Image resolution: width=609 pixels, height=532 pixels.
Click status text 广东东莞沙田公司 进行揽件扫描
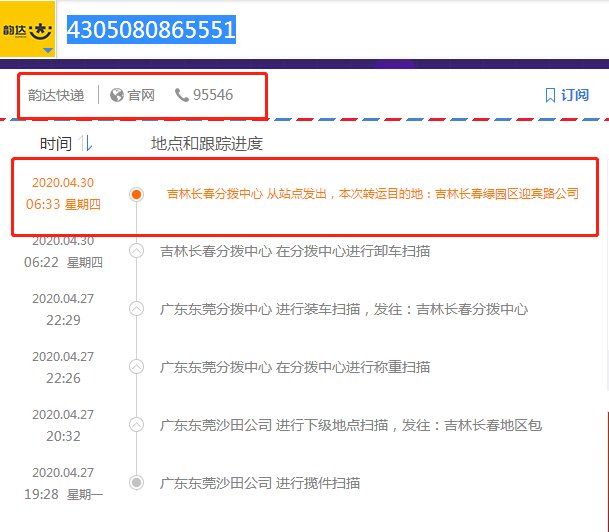click(x=260, y=483)
